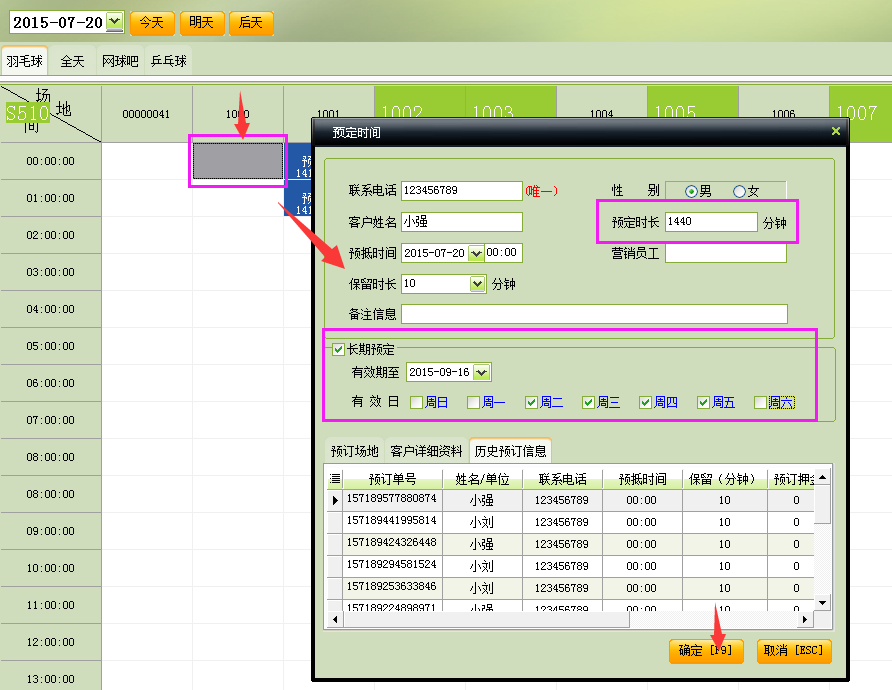Switch to the 全天 tab
Image resolution: width=892 pixels, height=690 pixels.
(x=72, y=61)
